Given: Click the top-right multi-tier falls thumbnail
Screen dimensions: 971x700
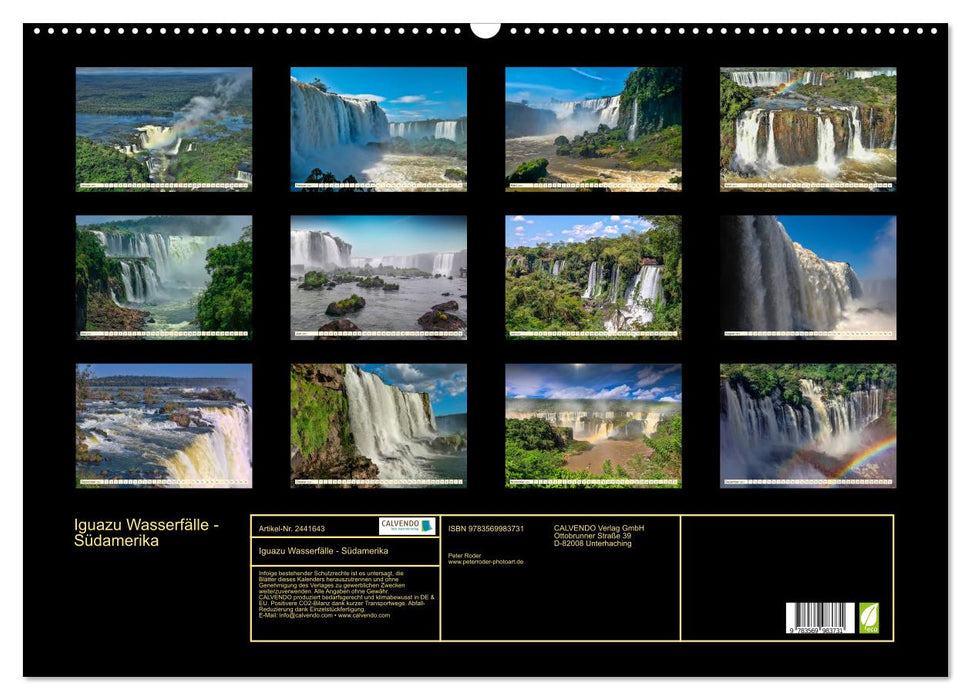Looking at the screenshot, I should pyautogui.click(x=808, y=129).
